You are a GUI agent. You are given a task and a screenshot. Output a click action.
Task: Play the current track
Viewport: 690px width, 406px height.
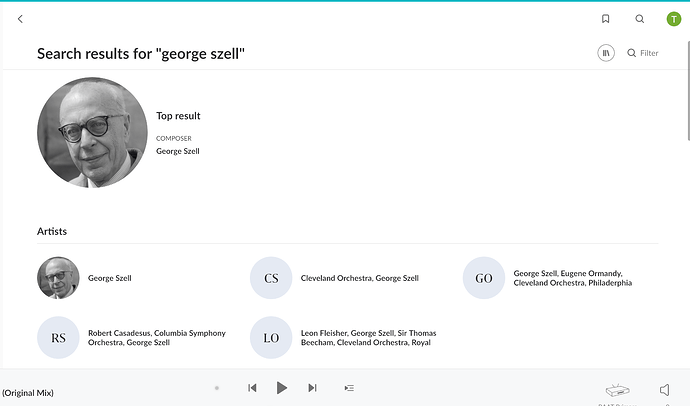[282, 388]
